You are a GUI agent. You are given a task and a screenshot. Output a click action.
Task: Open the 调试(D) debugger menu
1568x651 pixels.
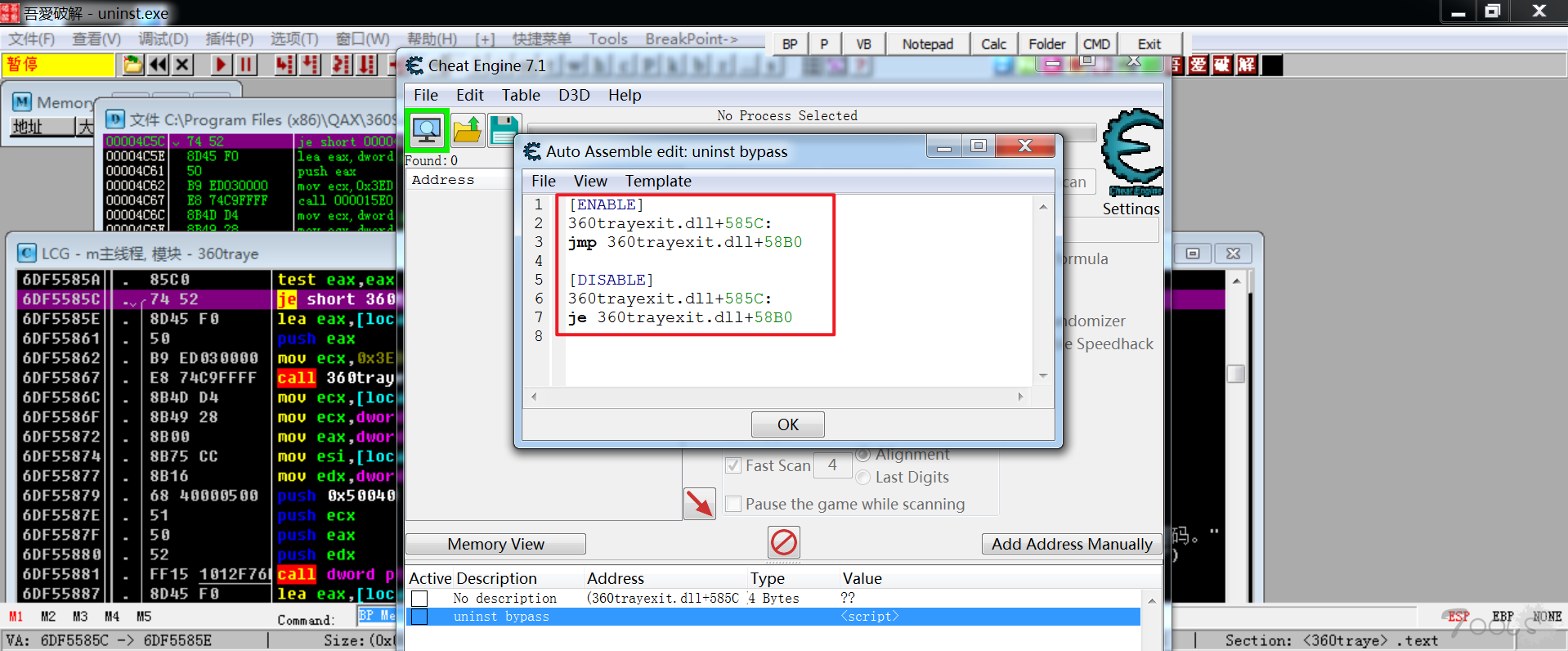(x=163, y=38)
